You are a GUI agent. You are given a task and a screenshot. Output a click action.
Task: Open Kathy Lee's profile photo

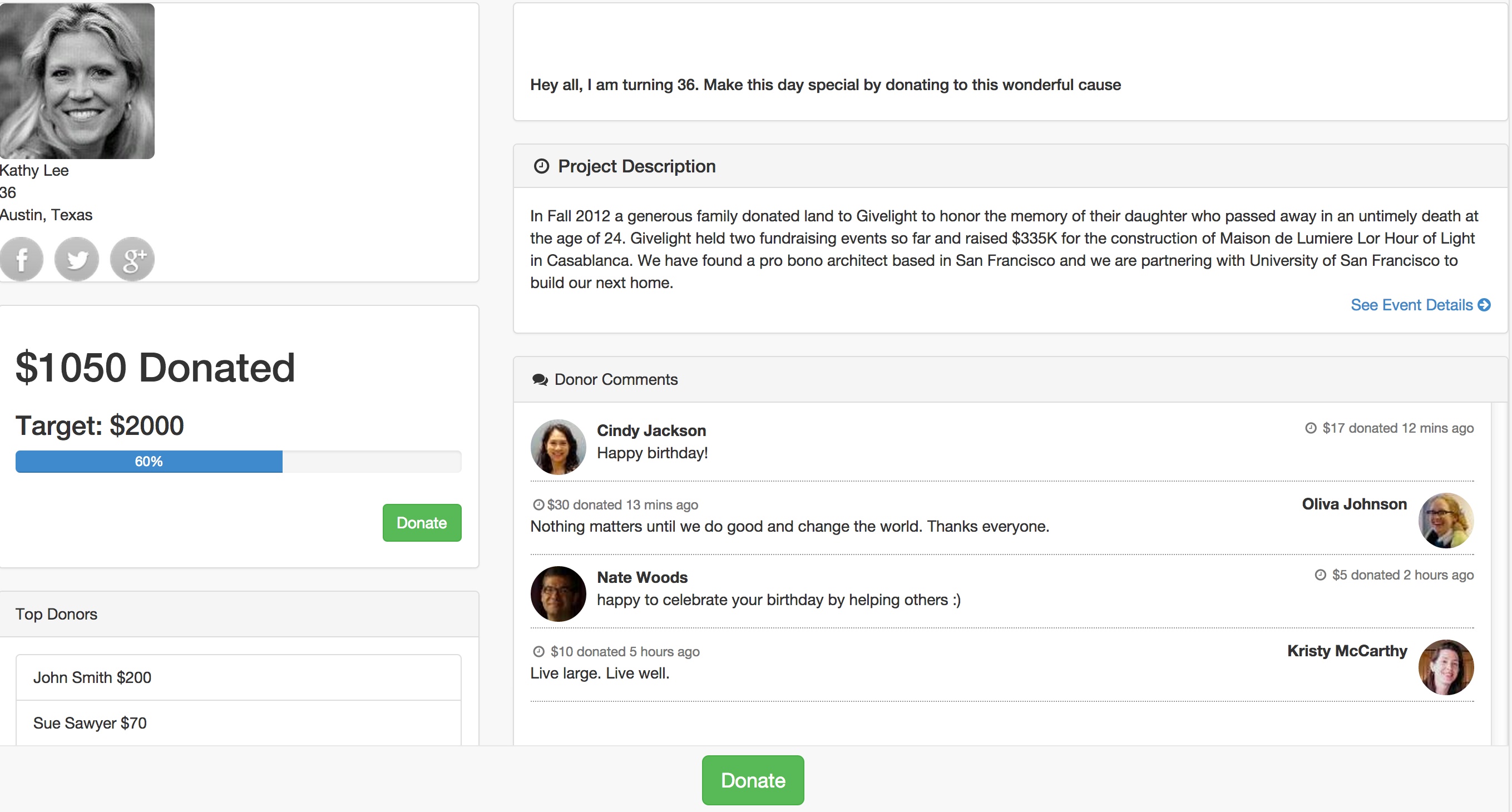point(77,81)
